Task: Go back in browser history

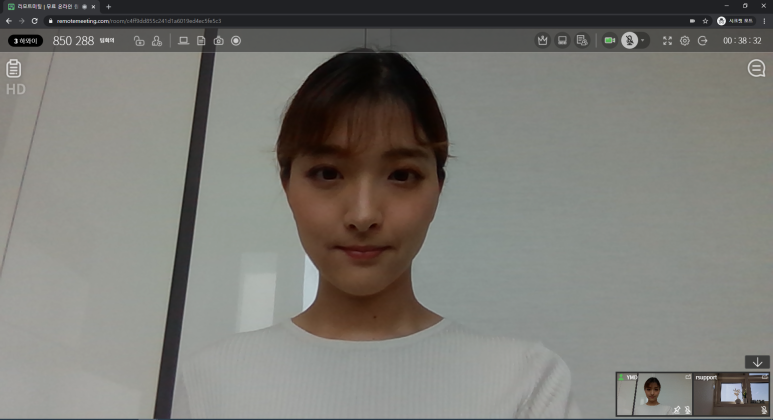Action: pyautogui.click(x=9, y=21)
